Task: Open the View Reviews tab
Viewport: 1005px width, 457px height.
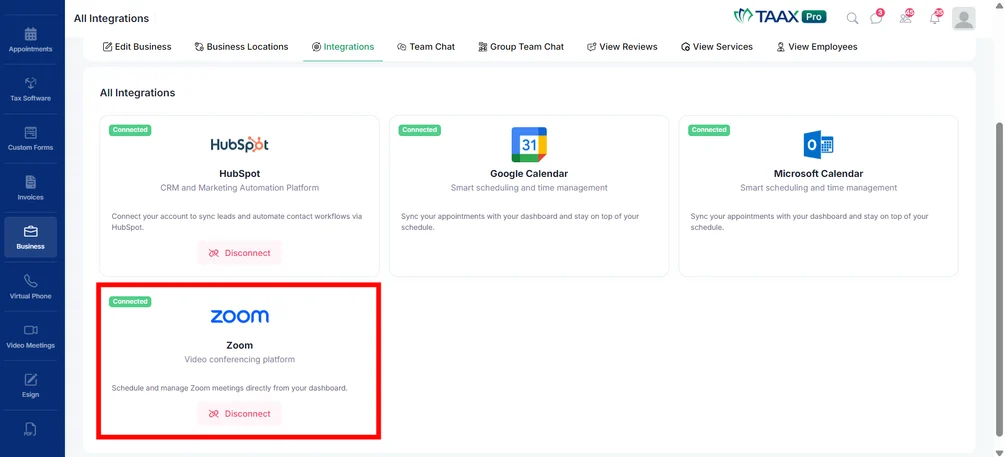Action: (x=622, y=47)
